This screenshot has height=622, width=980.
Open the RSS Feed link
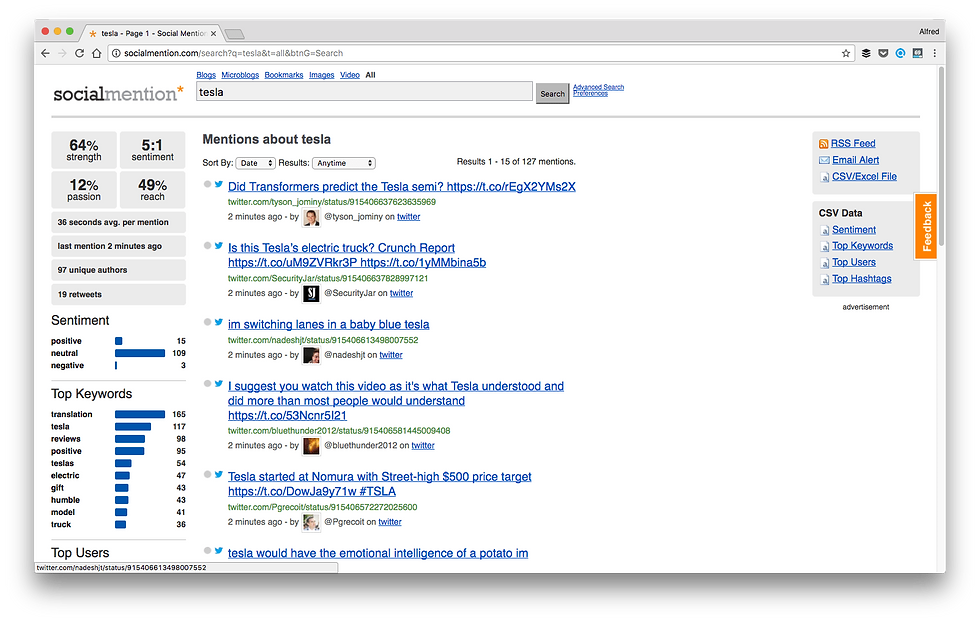click(x=852, y=144)
